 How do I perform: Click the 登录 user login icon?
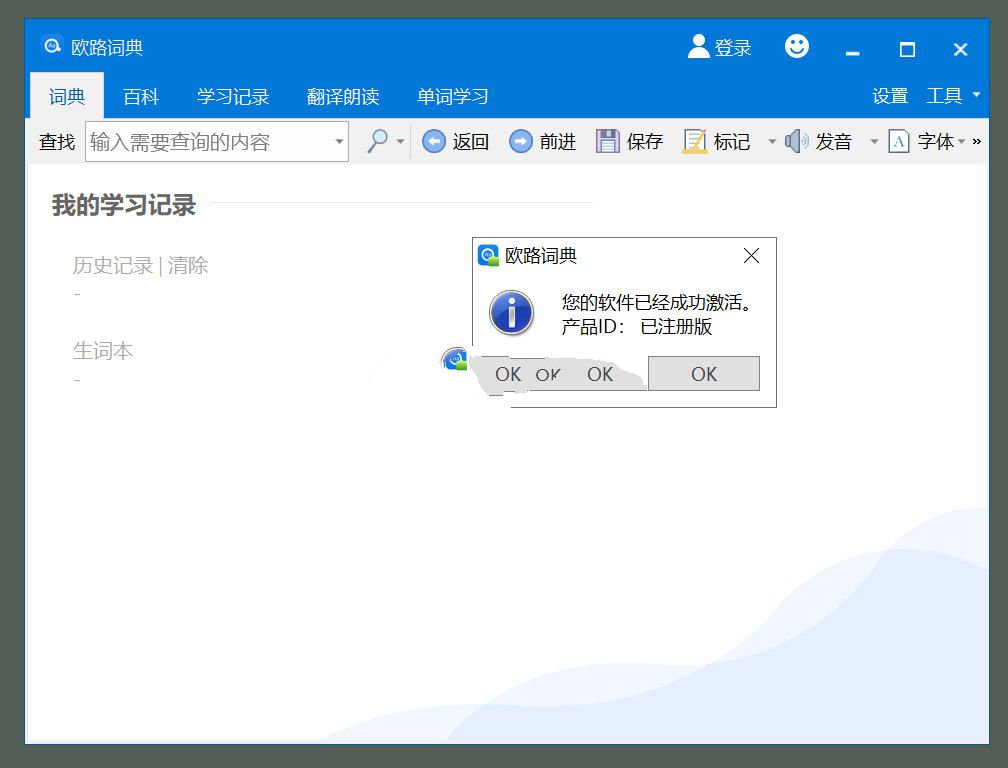698,46
